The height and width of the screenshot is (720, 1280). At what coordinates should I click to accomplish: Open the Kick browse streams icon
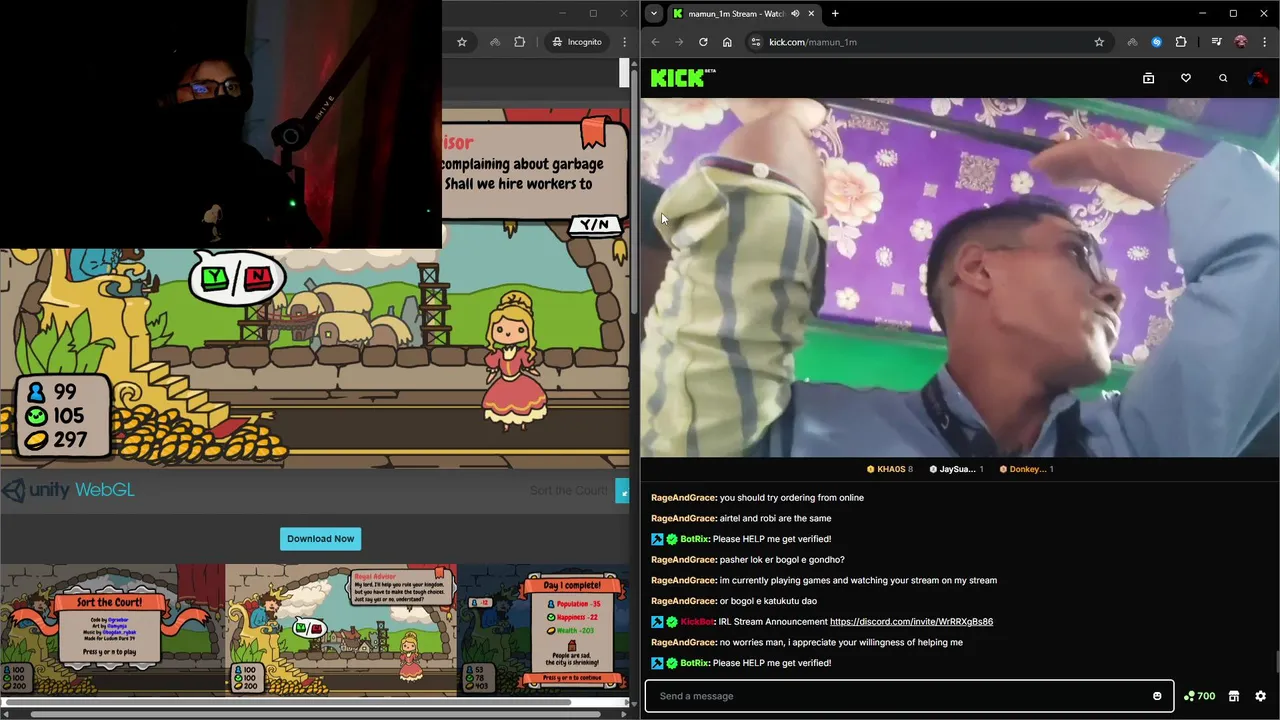point(1148,78)
